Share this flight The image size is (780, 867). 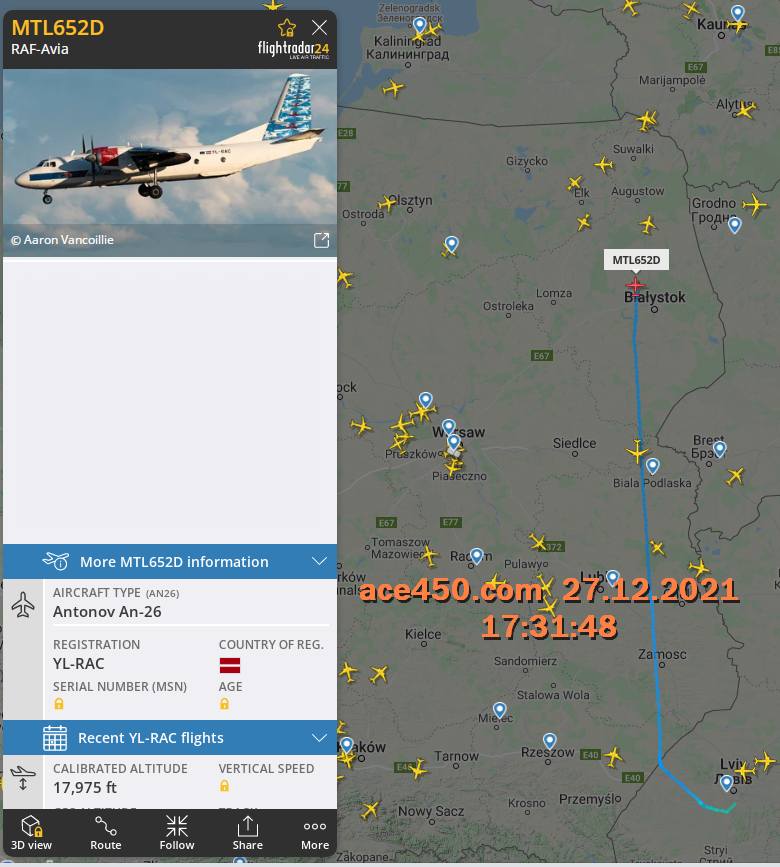click(247, 833)
